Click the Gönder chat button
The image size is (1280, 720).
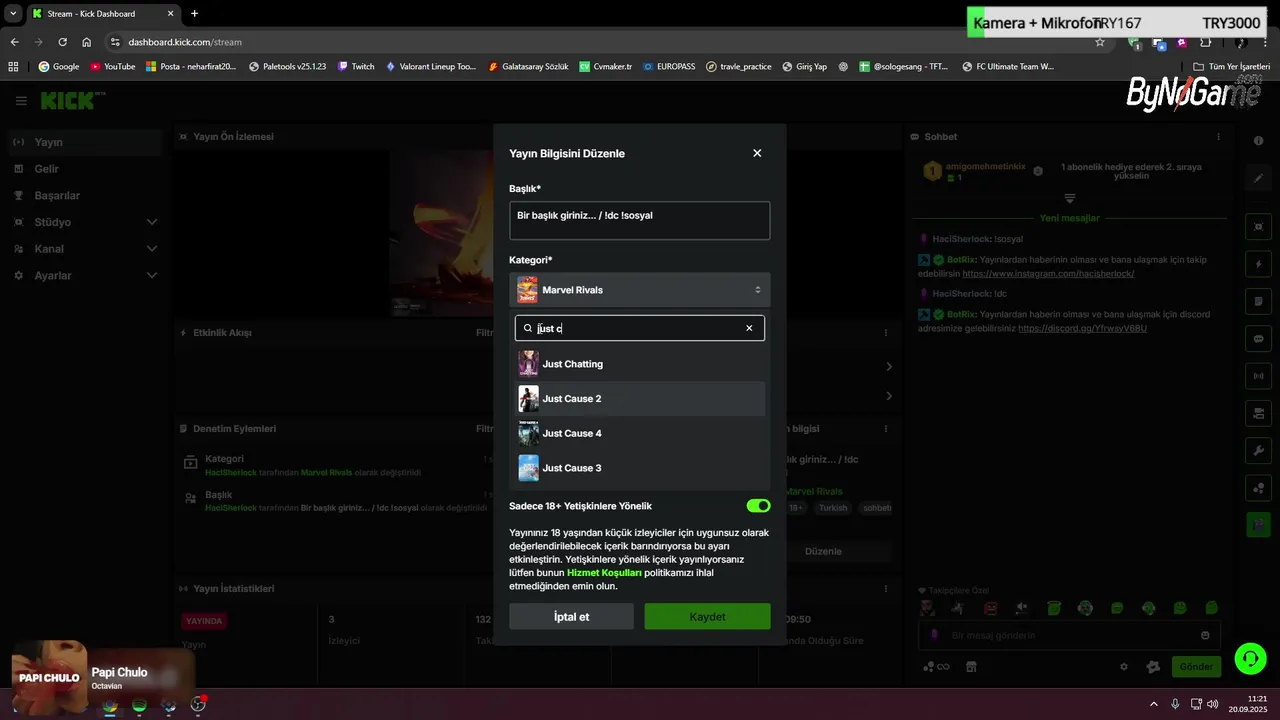1196,666
